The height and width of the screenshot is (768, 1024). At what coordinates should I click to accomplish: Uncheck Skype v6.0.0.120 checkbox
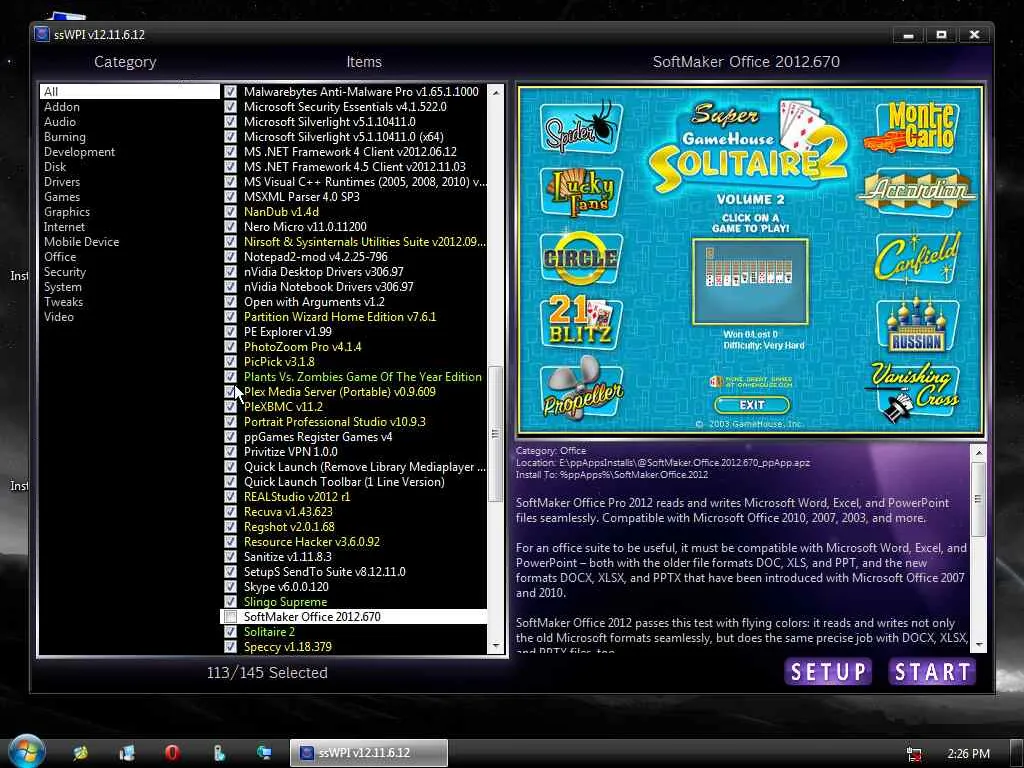[x=230, y=586]
